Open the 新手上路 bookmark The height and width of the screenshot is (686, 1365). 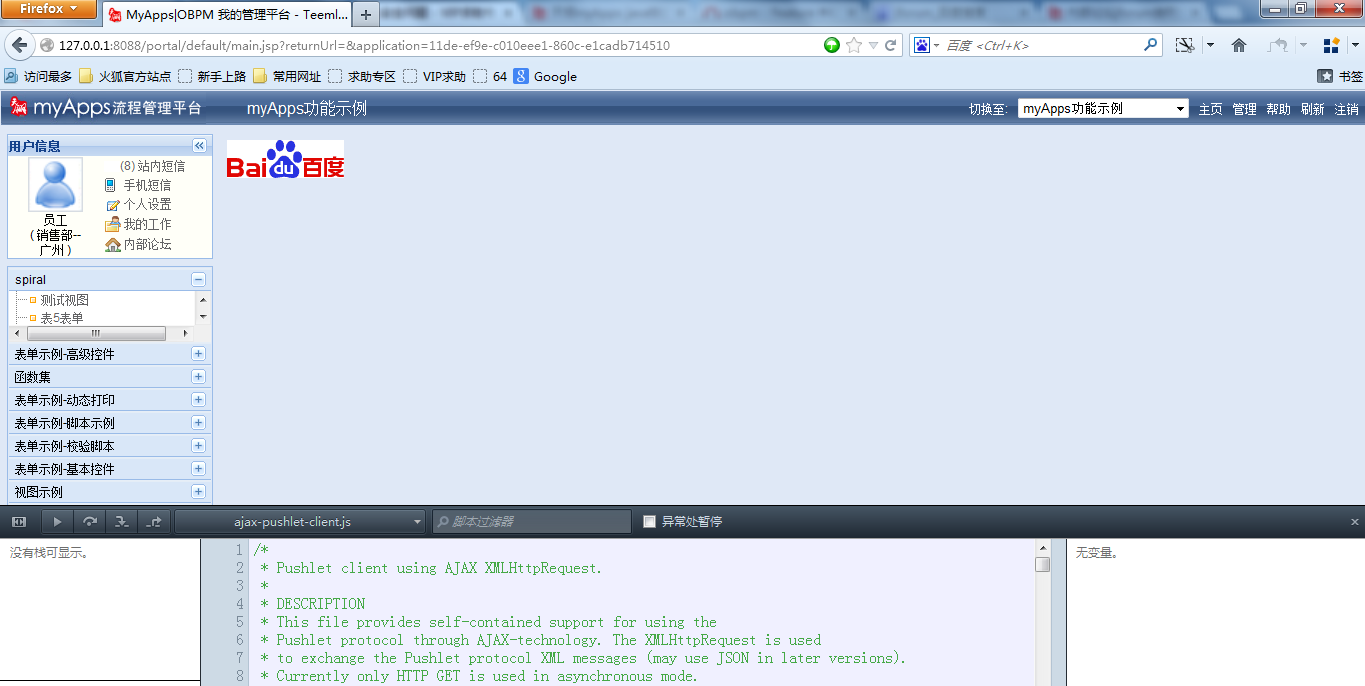pyautogui.click(x=212, y=76)
